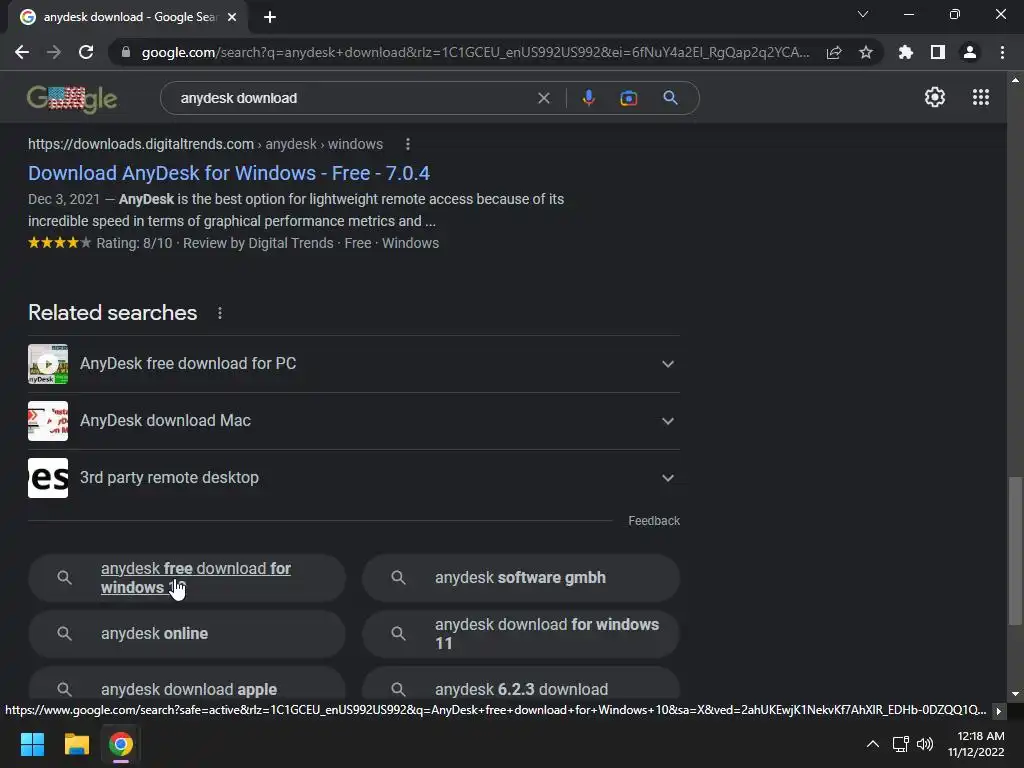
Task: Open the Google apps grid
Action: click(x=981, y=97)
